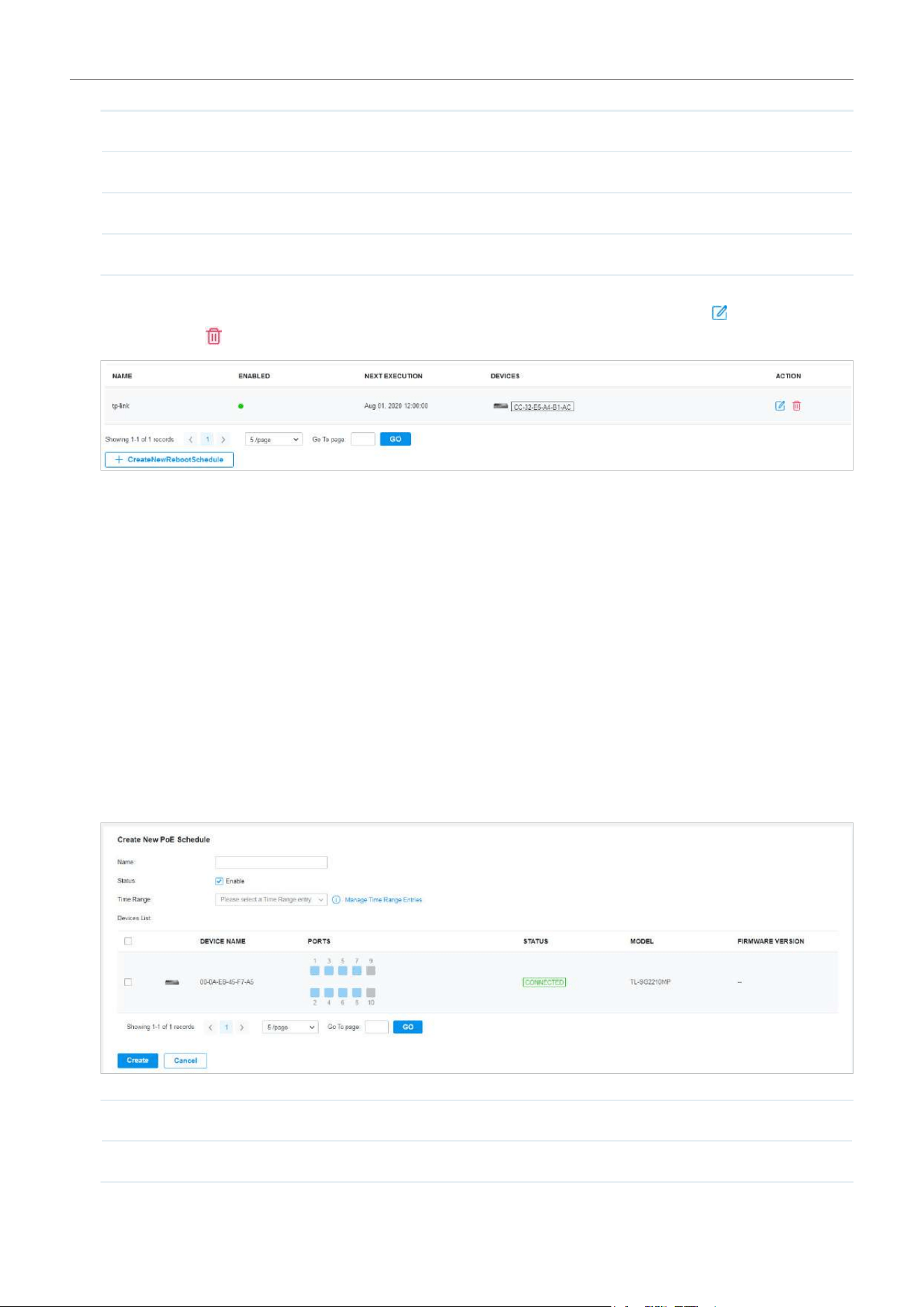The height and width of the screenshot is (1307, 924).
Task: Open the 5/page dropdown under the PoE devices list
Action: pyautogui.click(x=290, y=1028)
